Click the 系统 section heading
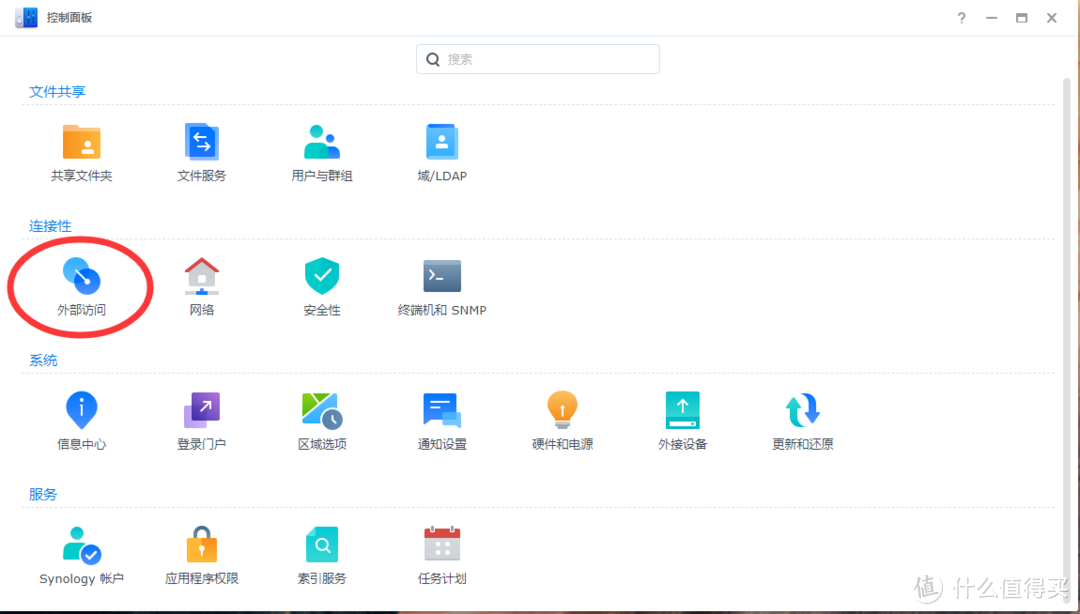This screenshot has width=1080, height=614. coord(43,360)
